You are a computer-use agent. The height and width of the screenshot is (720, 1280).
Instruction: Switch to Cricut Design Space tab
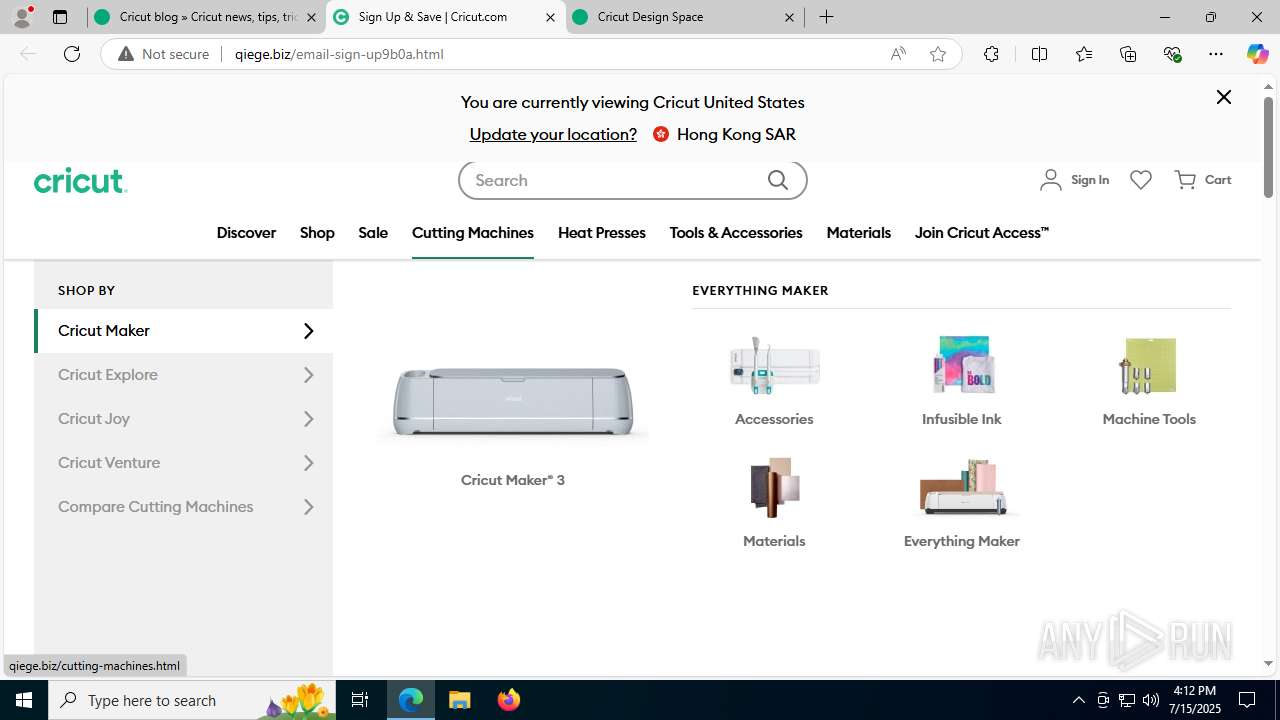click(684, 17)
